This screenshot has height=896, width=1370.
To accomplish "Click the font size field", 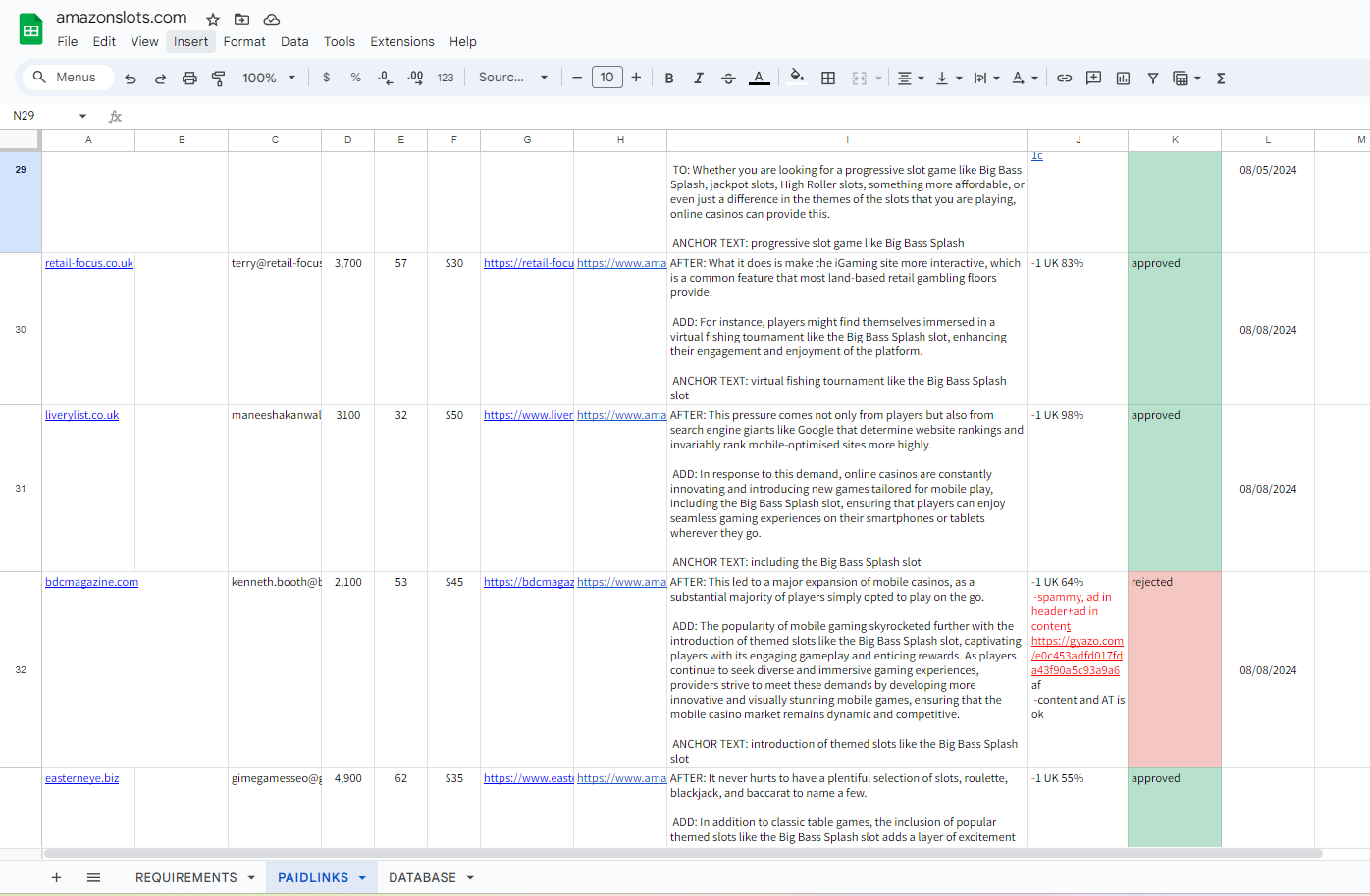I will tap(607, 78).
